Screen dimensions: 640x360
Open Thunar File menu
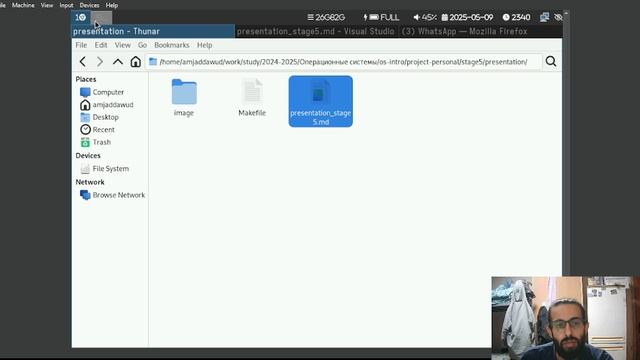[81, 45]
